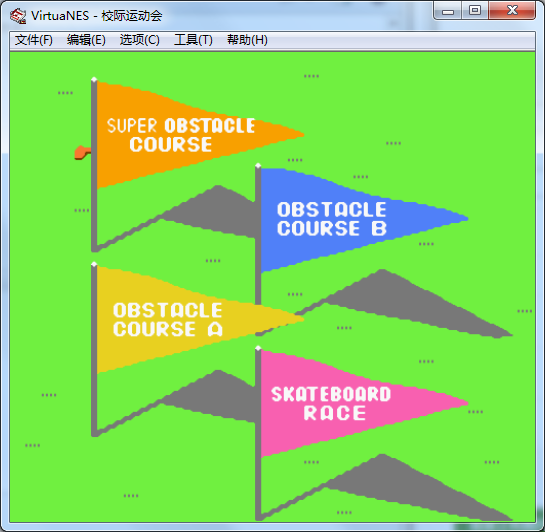This screenshot has height=532, width=545.
Task: Click the white tip of the yellow flagpole
Action: point(94,264)
